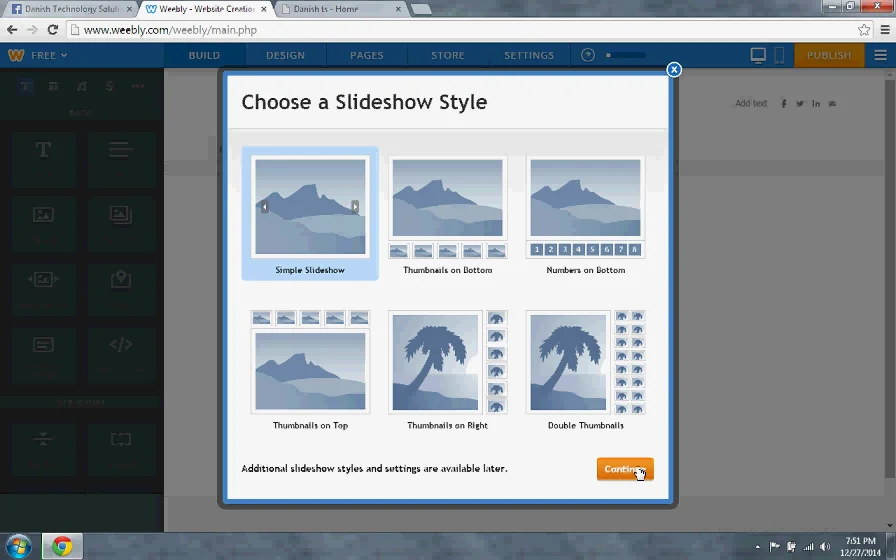Bookmark page with star icon
Screen dimensions: 896x560
pyautogui.click(x=864, y=30)
